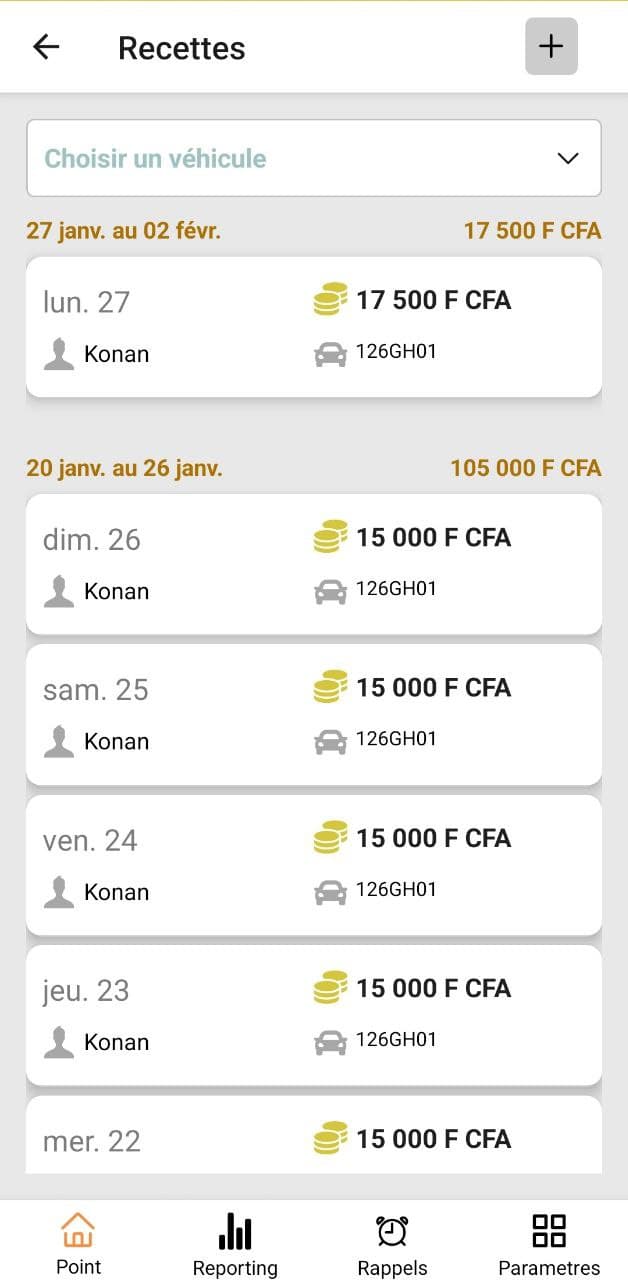Open the dim. 26 entry for Konan

314,563
